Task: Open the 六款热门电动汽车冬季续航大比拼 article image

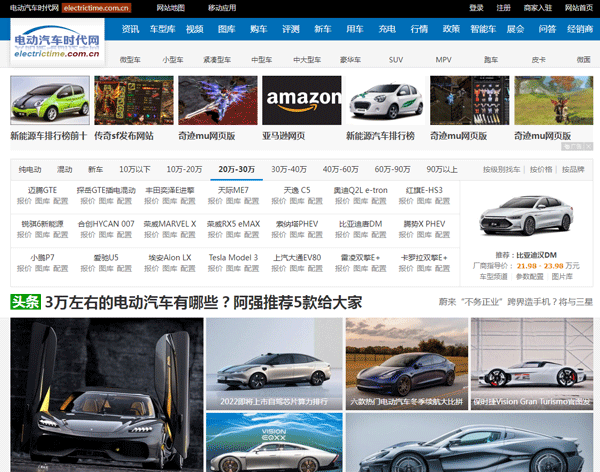Action: click(x=407, y=364)
